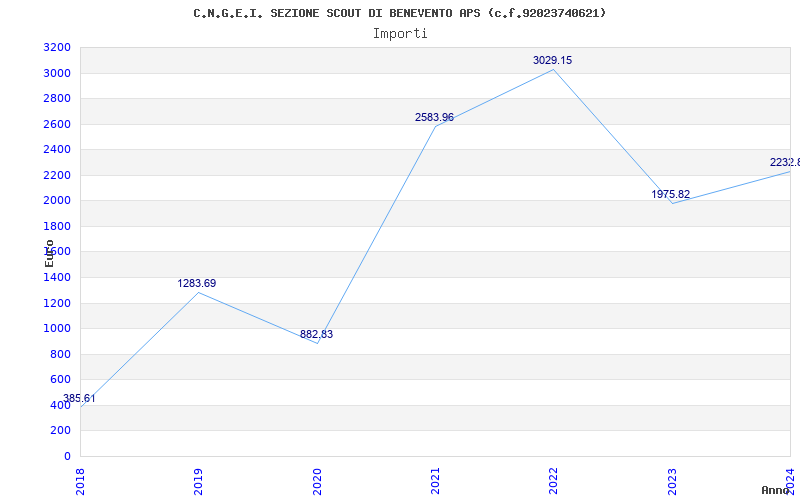Image resolution: width=800 pixels, height=500 pixels.
Task: Click the 3000 y-axis tick
Action: tap(57, 73)
